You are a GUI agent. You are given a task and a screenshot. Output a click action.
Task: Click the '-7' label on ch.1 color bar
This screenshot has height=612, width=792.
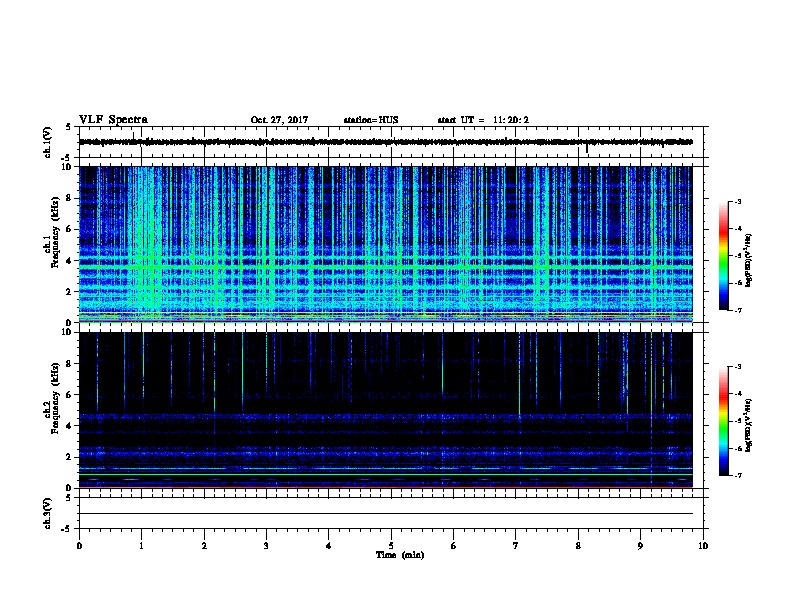click(737, 310)
